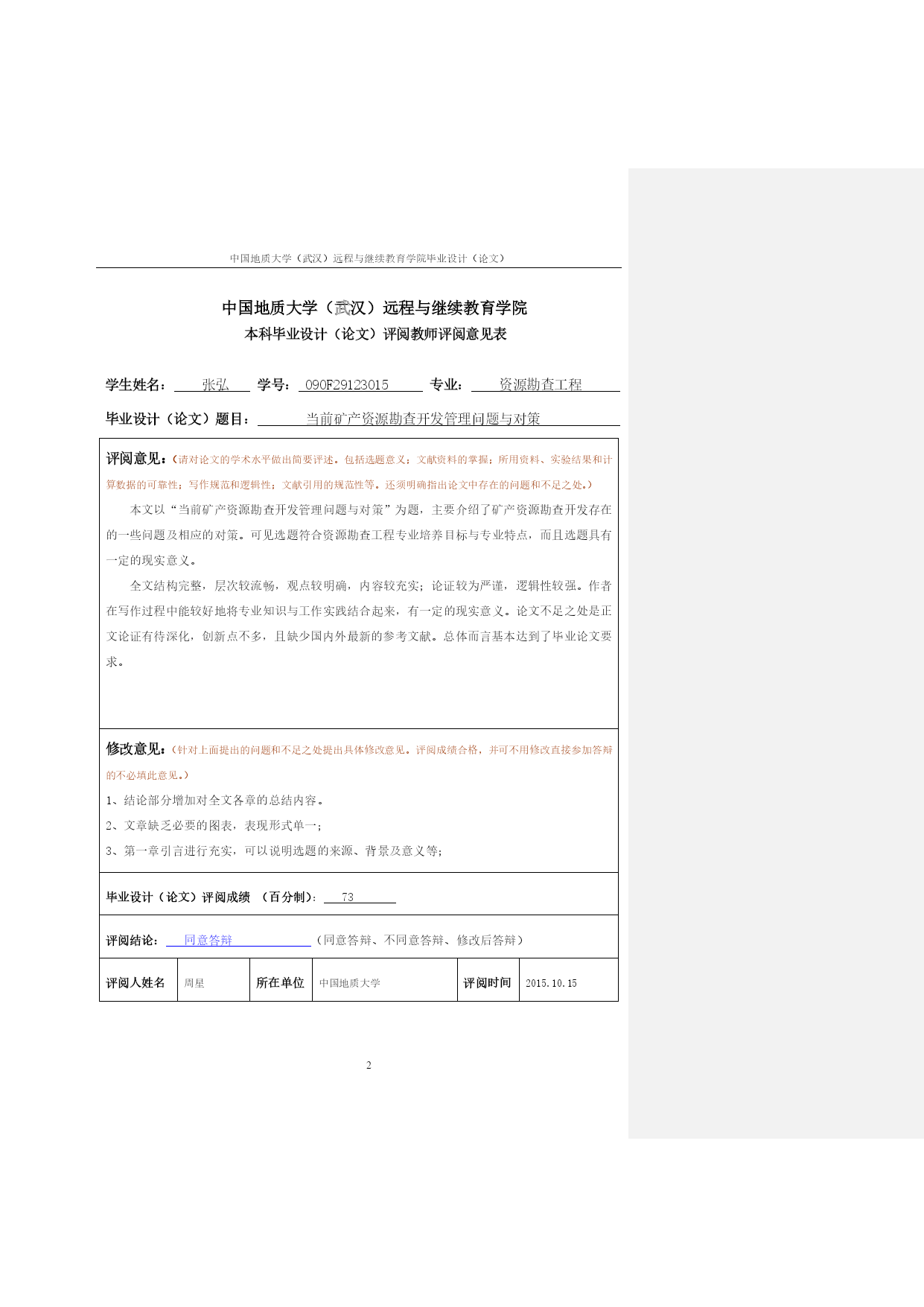Click the review date '2015.10.15'
Screen dimensions: 924x1307
coord(551,983)
